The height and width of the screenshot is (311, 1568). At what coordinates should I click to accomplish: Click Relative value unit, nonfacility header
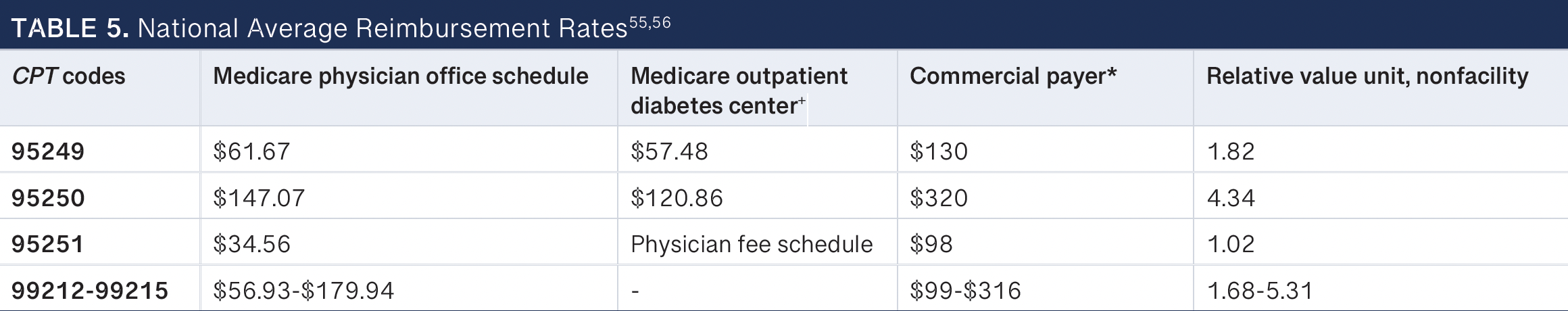click(x=1367, y=76)
